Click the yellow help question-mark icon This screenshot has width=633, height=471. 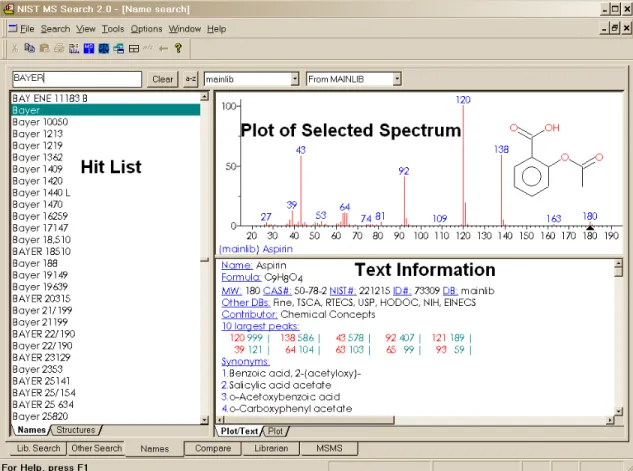(x=178, y=48)
